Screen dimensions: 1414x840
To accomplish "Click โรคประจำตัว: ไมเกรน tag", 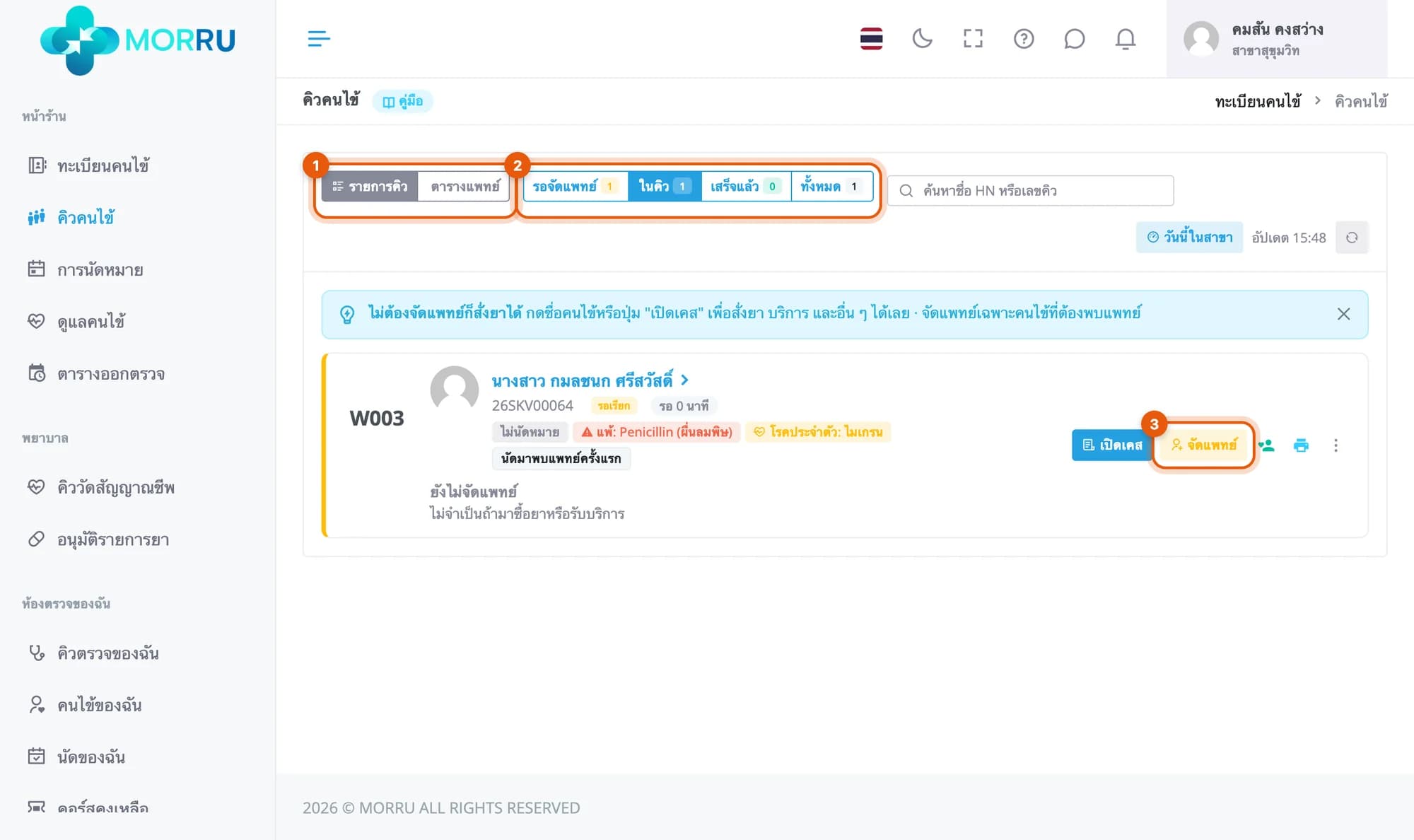I will click(818, 432).
